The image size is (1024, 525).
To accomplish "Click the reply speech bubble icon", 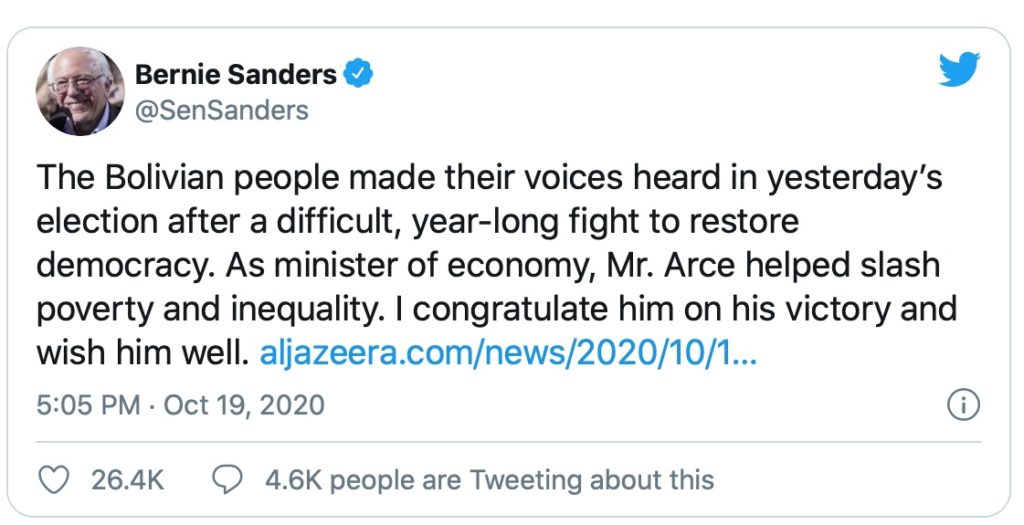I will [231, 479].
